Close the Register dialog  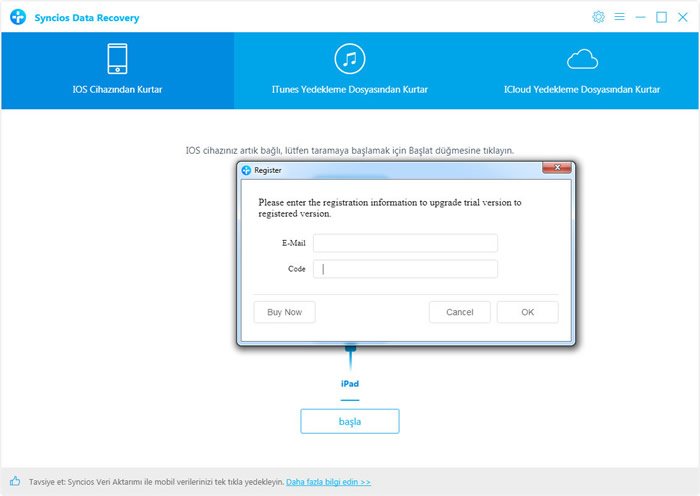[x=557, y=168]
